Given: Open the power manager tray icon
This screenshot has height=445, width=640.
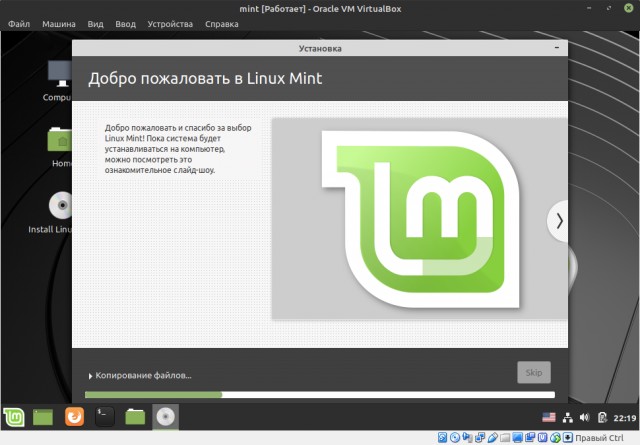Looking at the screenshot, I should (602, 417).
